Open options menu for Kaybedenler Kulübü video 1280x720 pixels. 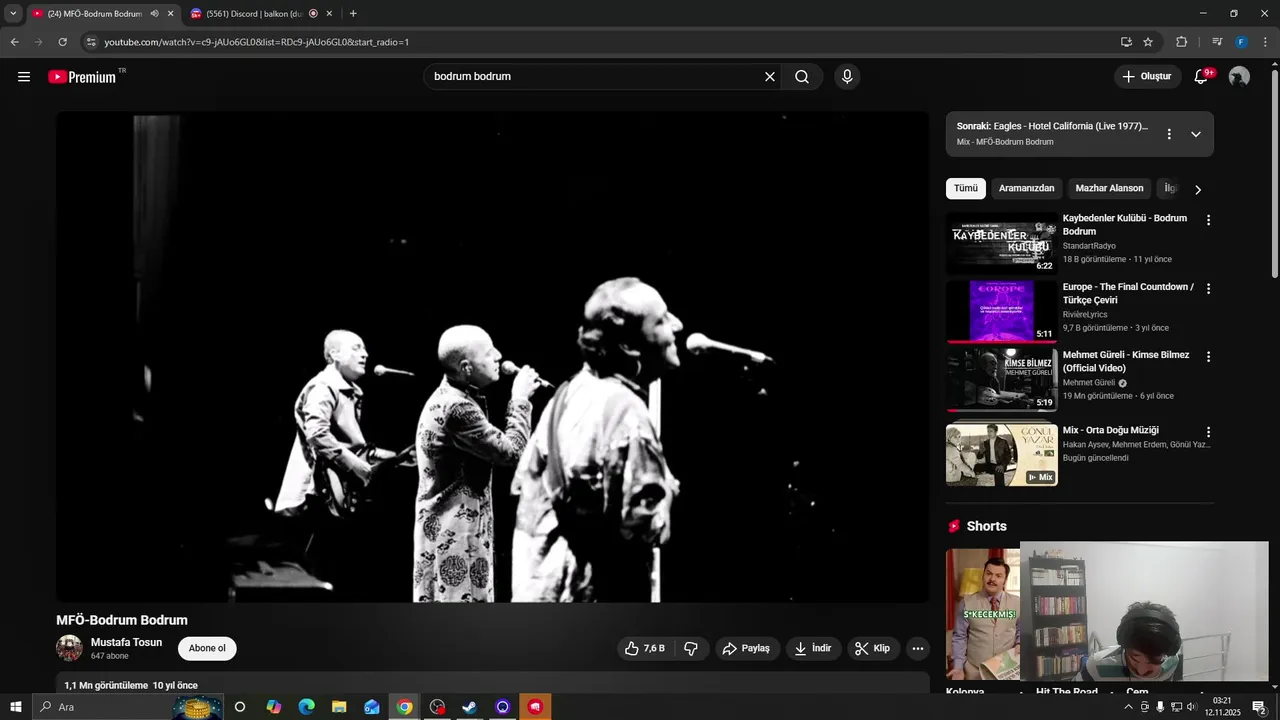(1208, 220)
